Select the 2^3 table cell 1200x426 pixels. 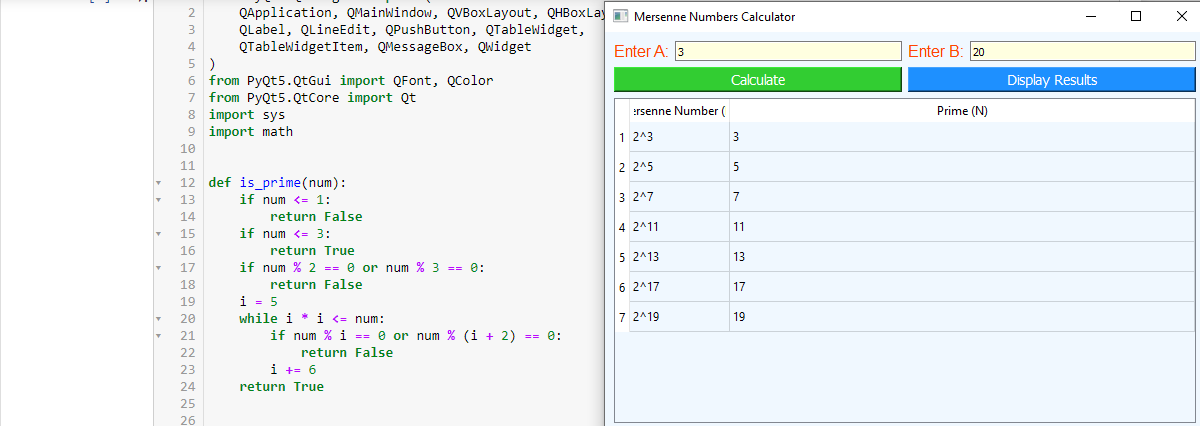pos(679,137)
